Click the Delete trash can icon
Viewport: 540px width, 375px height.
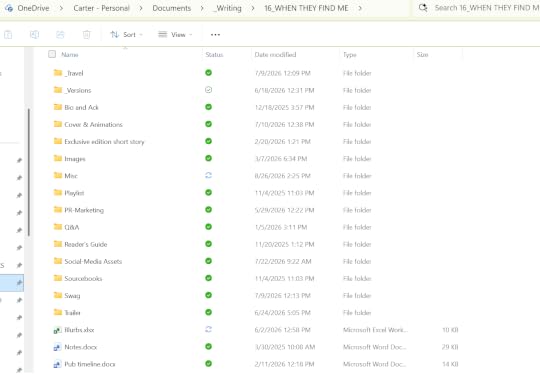[86, 34]
